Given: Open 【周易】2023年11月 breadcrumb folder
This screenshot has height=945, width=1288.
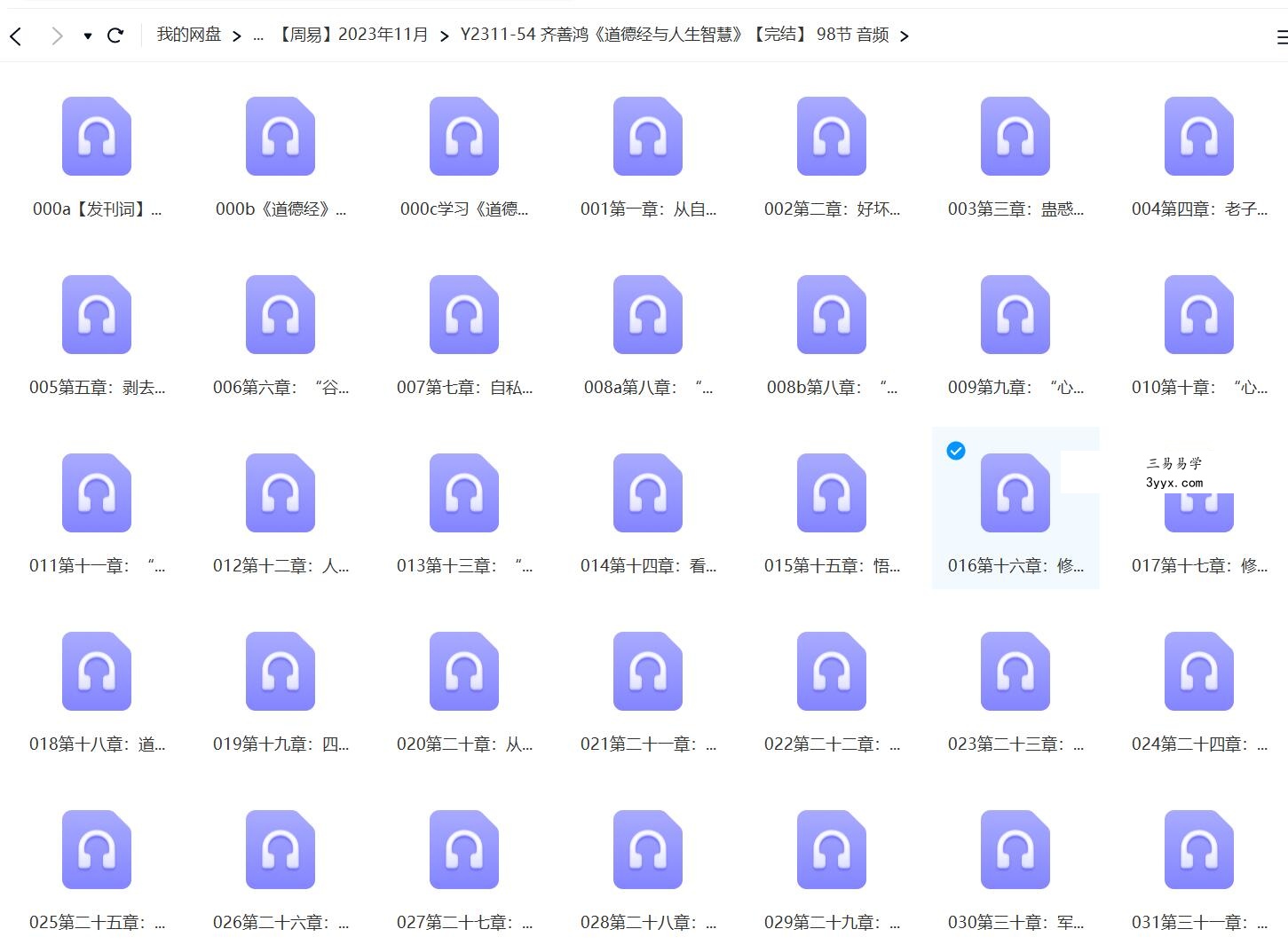Looking at the screenshot, I should (x=351, y=35).
